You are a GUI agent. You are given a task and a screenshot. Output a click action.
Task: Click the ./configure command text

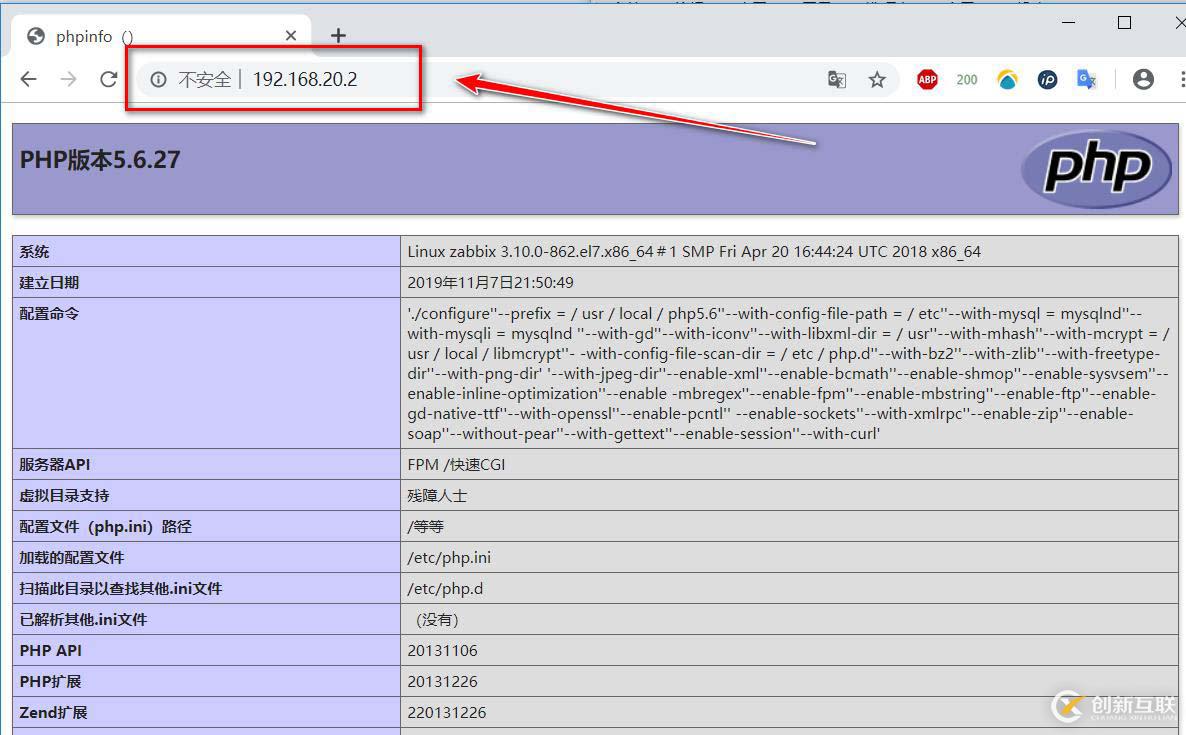788,374
